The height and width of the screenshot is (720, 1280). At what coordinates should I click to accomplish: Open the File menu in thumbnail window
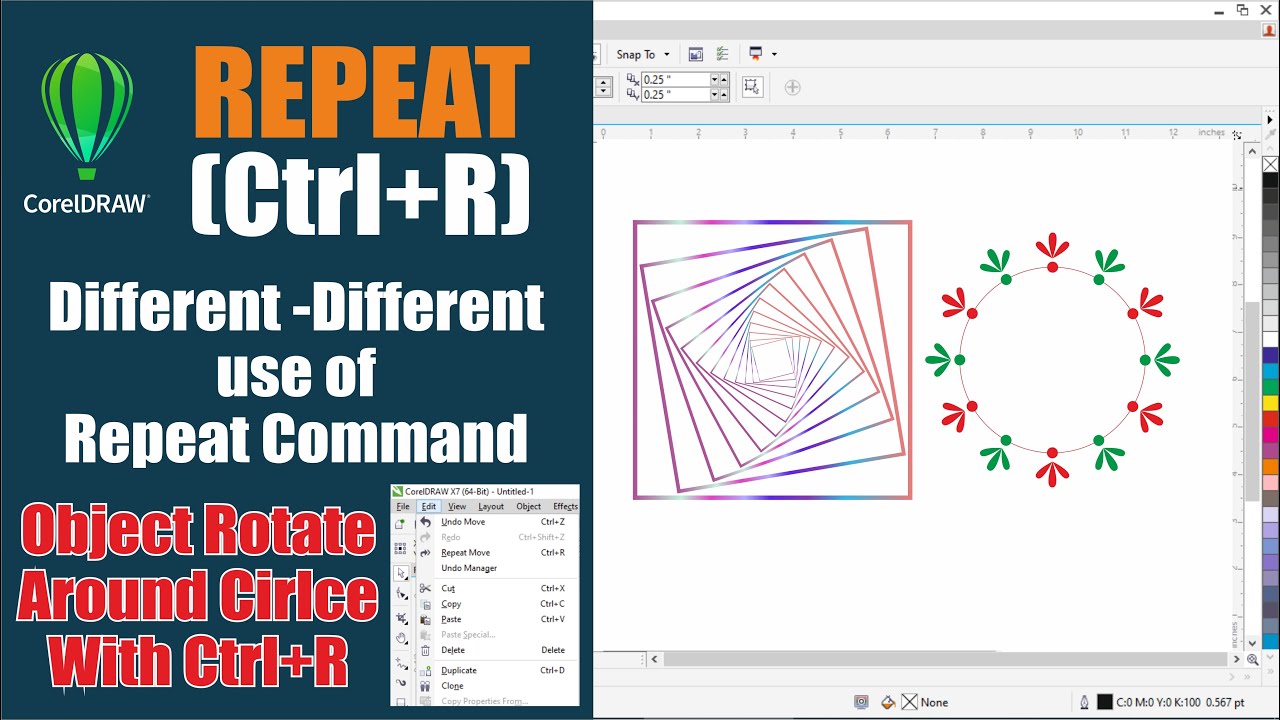tap(403, 507)
